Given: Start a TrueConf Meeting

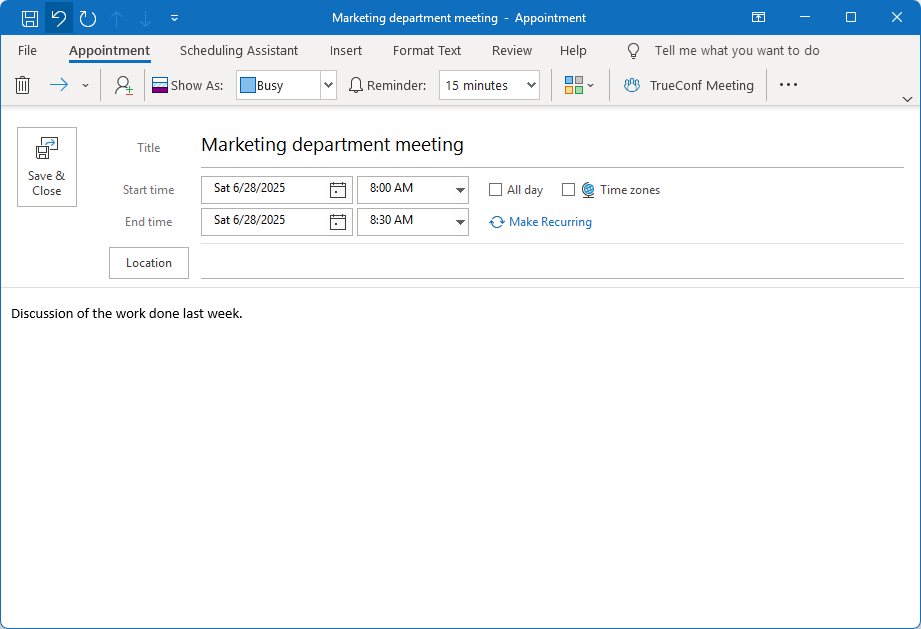Looking at the screenshot, I should pyautogui.click(x=688, y=85).
